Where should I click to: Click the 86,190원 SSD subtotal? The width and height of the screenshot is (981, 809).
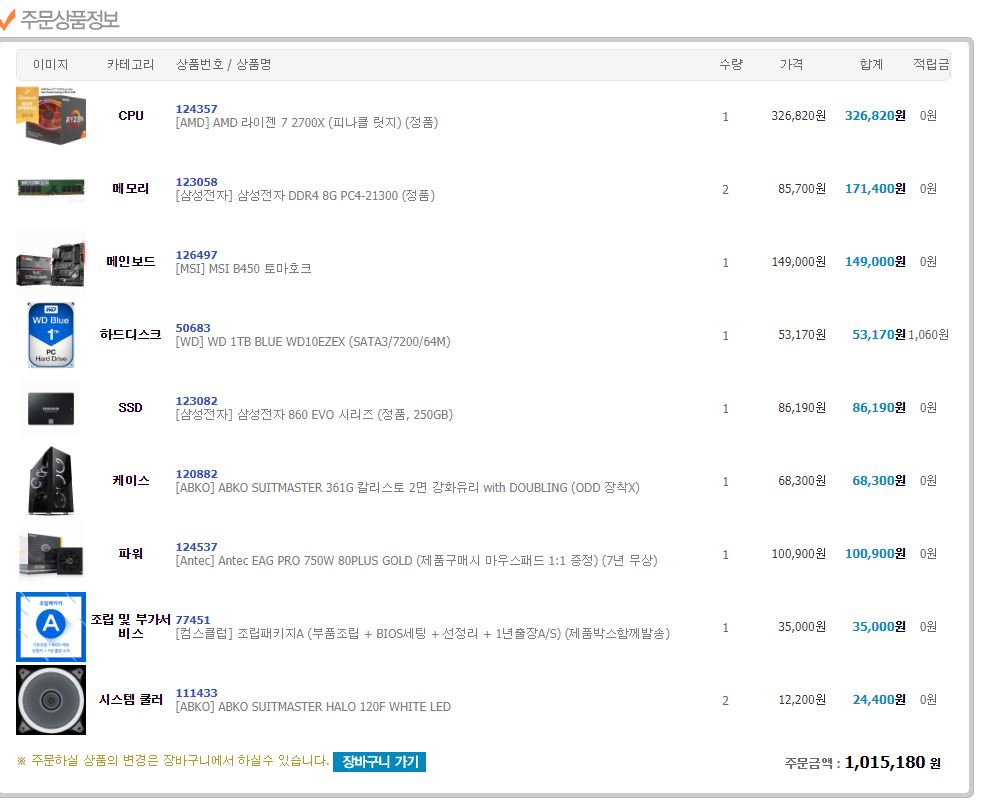pyautogui.click(x=879, y=408)
